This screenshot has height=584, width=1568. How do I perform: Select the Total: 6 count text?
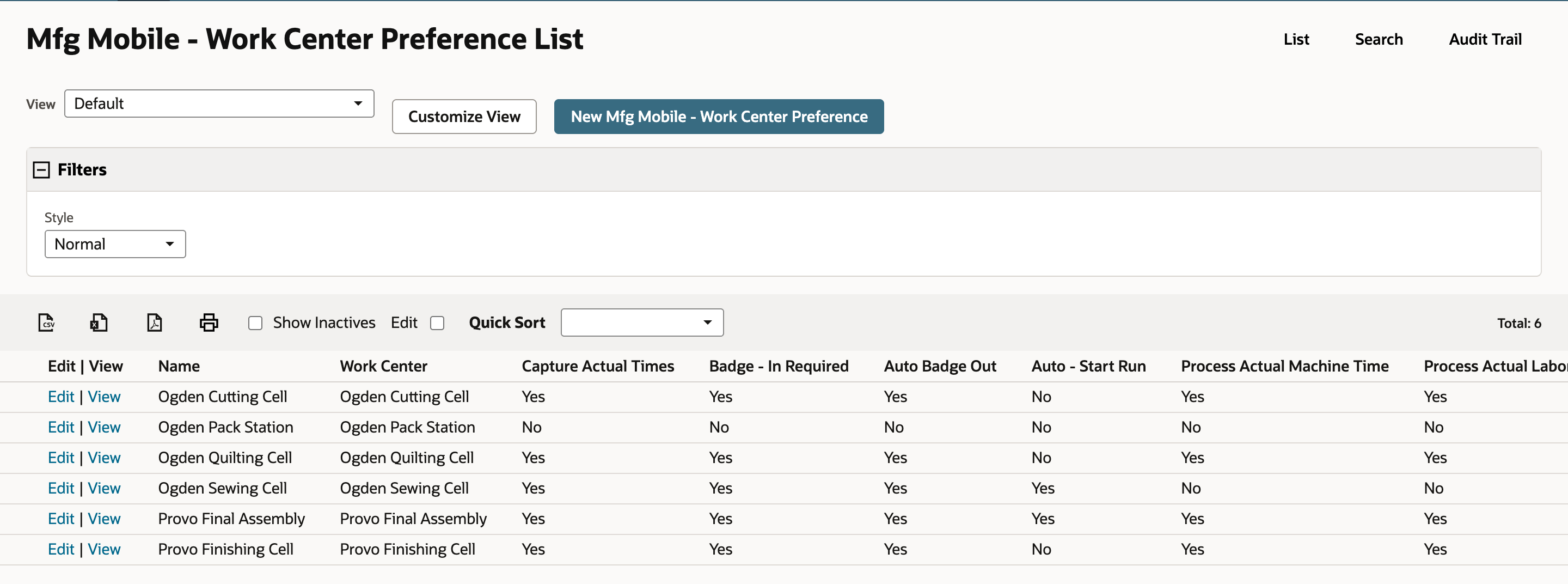pyautogui.click(x=1518, y=324)
